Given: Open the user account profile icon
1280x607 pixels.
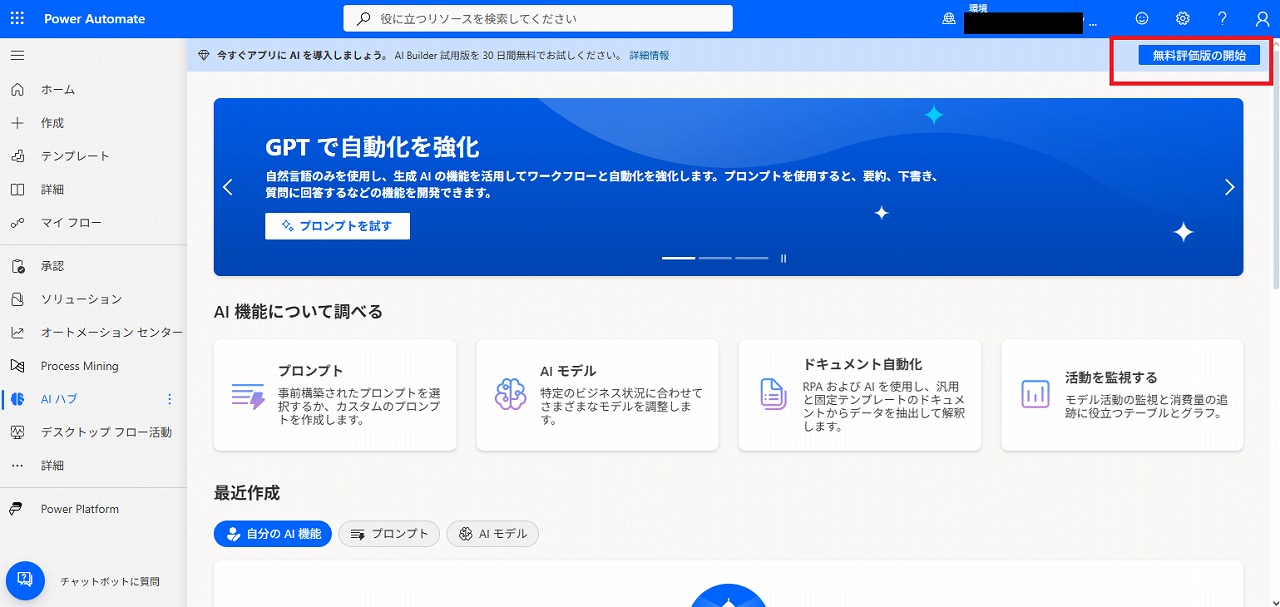Looking at the screenshot, I should point(1262,19).
